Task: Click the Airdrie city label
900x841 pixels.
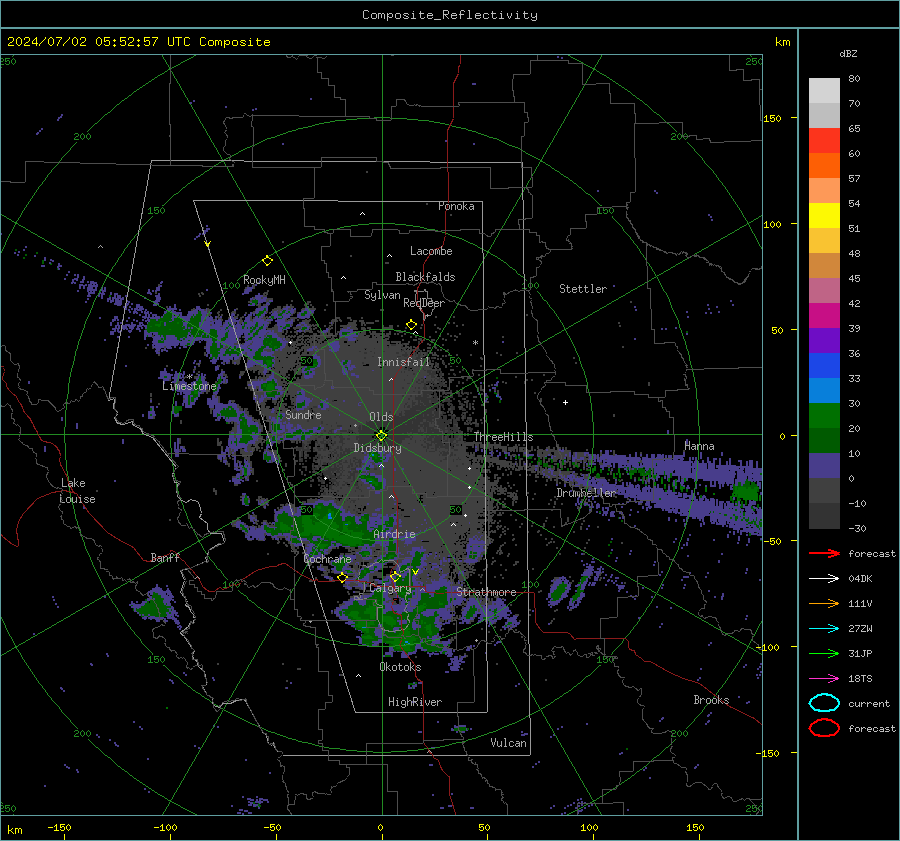Action: 394,534
